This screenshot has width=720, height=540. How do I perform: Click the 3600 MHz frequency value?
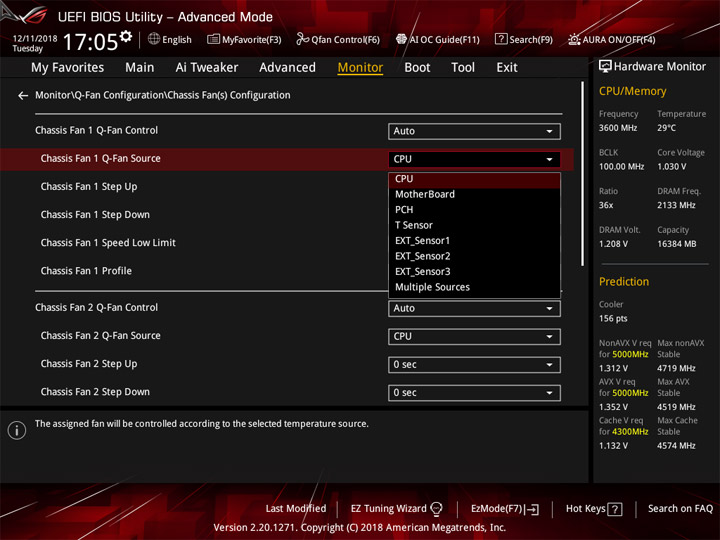point(618,128)
